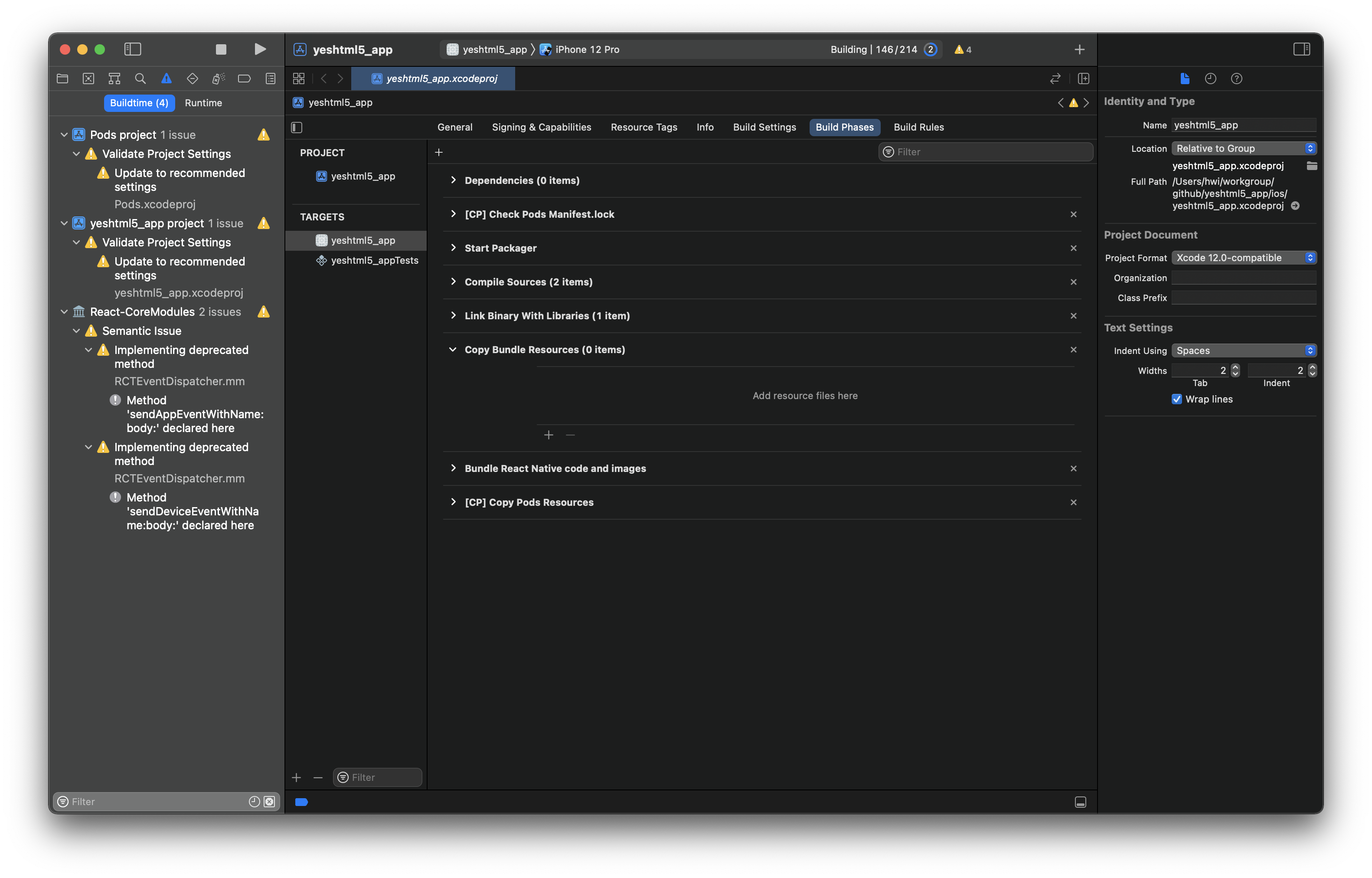Show the Breakpoint navigator icon

(x=244, y=79)
